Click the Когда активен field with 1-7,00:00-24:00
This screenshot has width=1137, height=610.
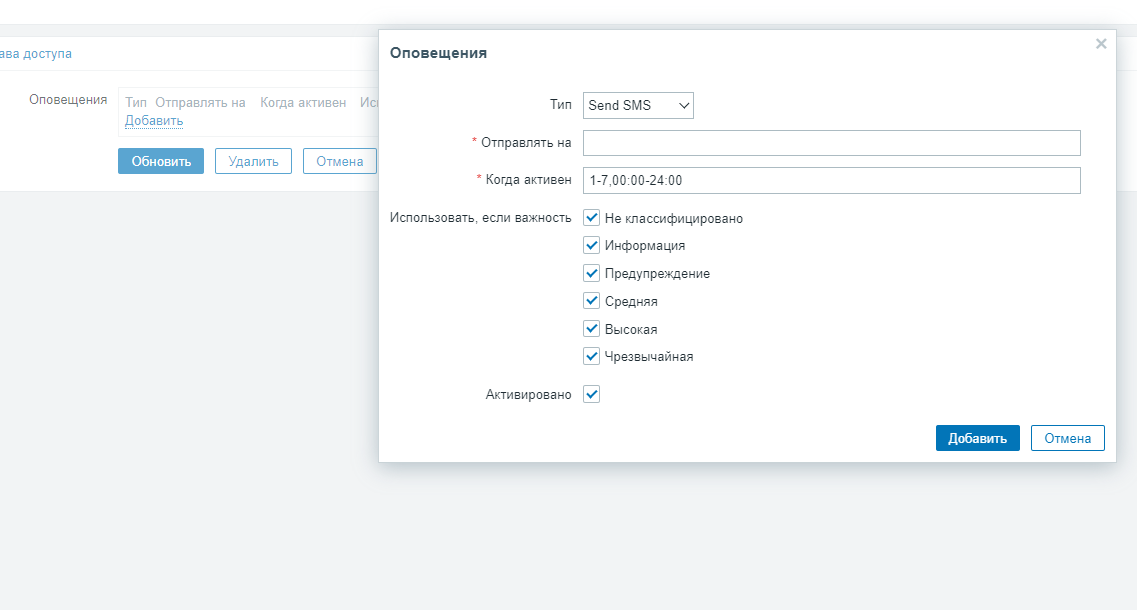(x=831, y=180)
